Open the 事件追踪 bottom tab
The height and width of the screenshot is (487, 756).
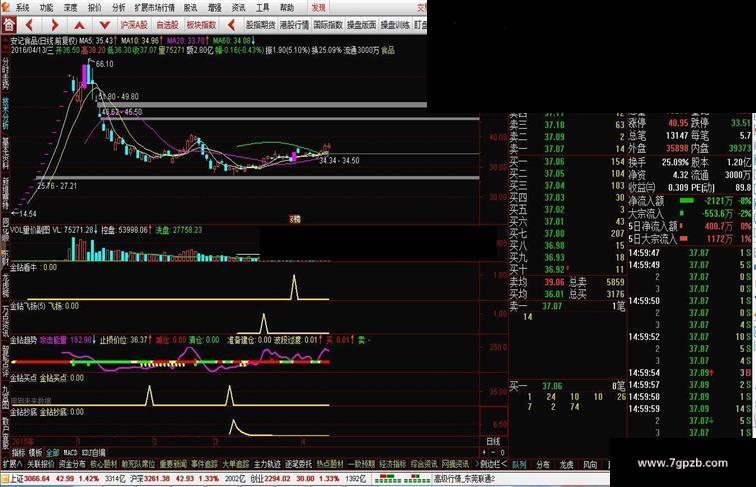[x=204, y=464]
